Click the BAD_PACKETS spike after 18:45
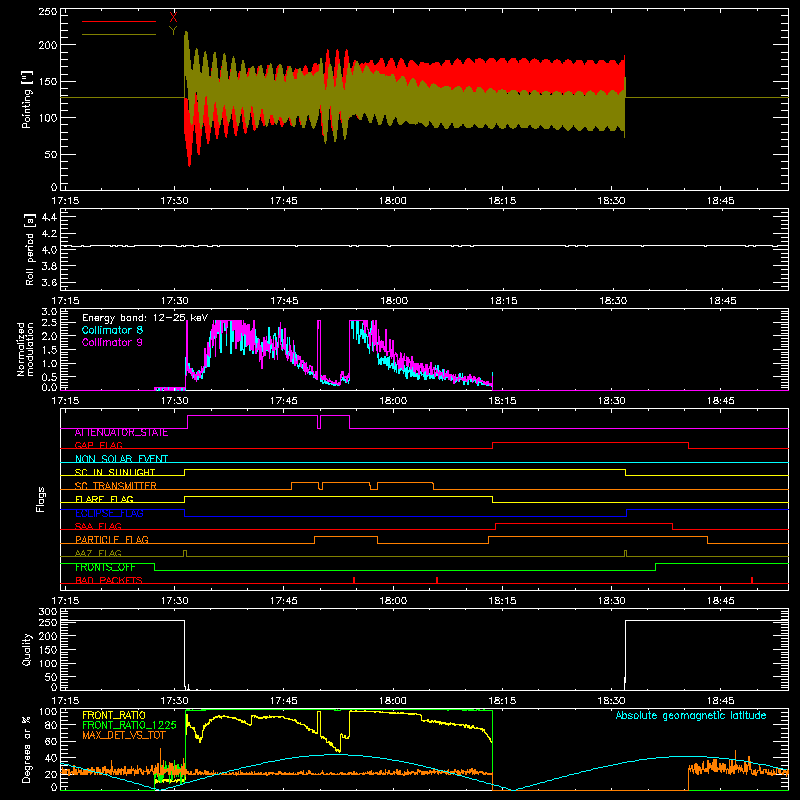Viewport: 800px width, 800px height. click(752, 580)
